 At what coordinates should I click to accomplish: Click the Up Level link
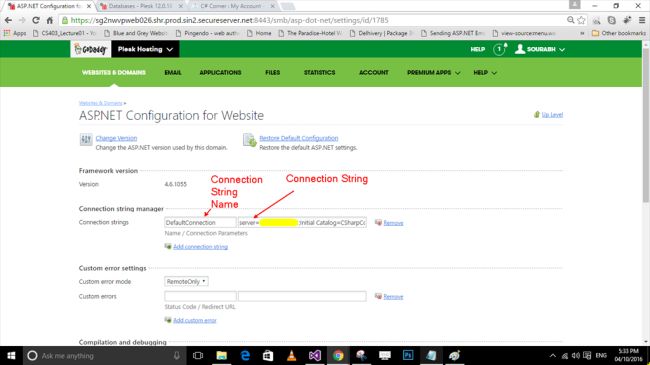(x=552, y=114)
